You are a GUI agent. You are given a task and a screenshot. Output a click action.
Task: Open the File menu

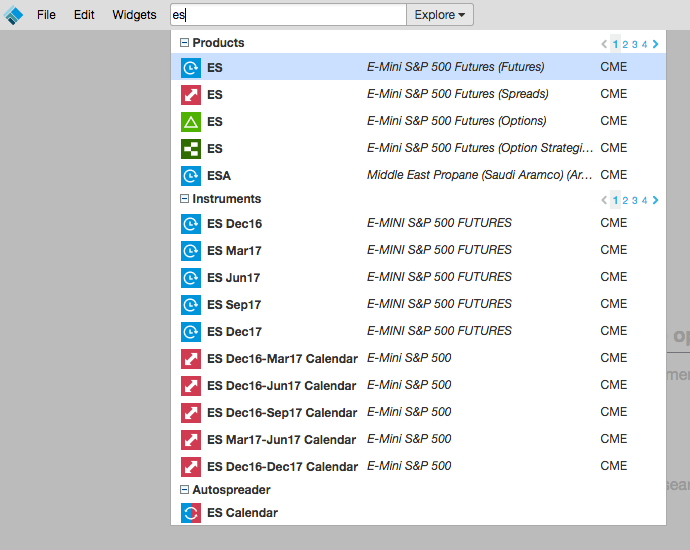(46, 15)
